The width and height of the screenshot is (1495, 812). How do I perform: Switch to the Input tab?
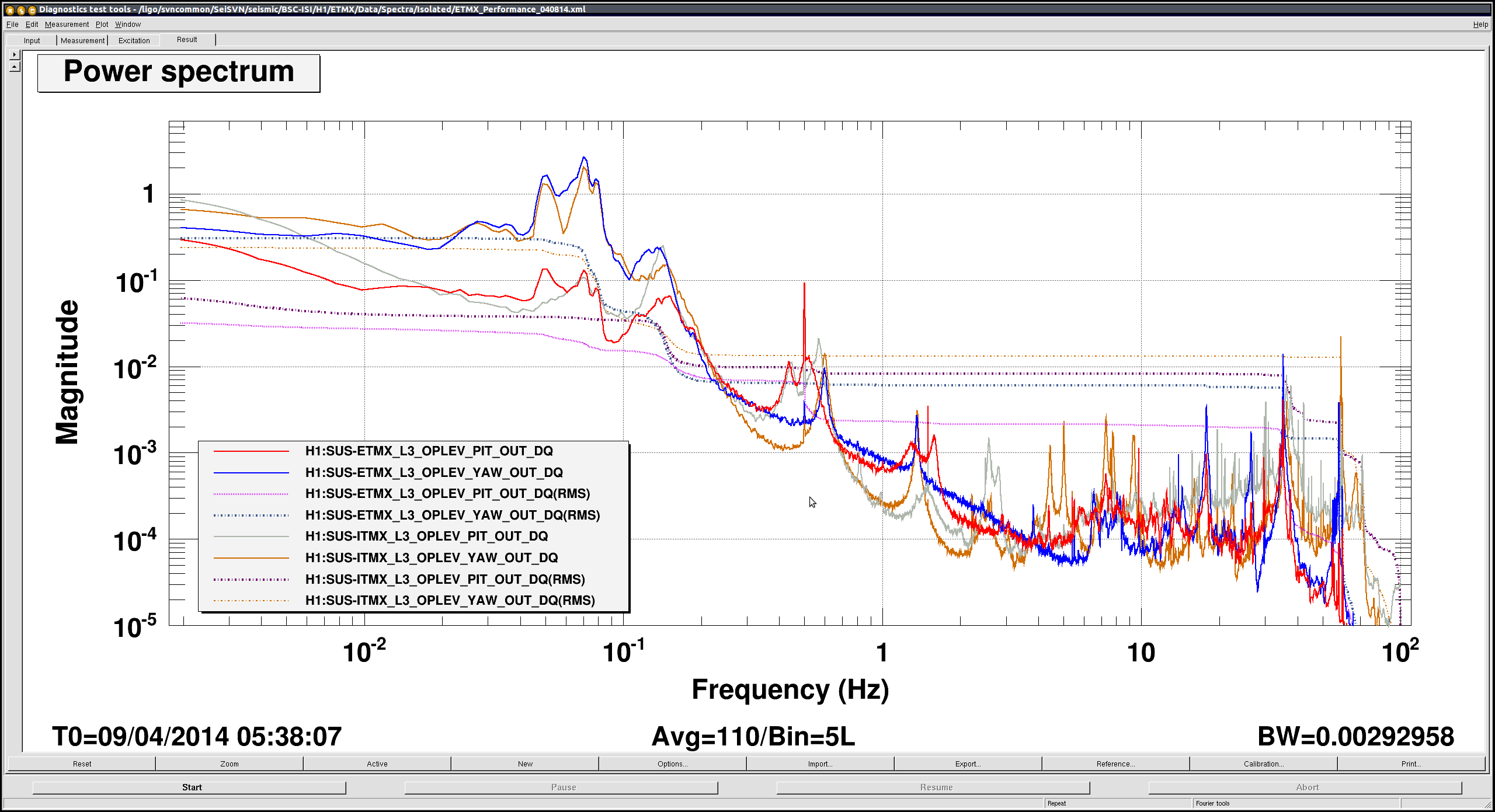coord(32,40)
